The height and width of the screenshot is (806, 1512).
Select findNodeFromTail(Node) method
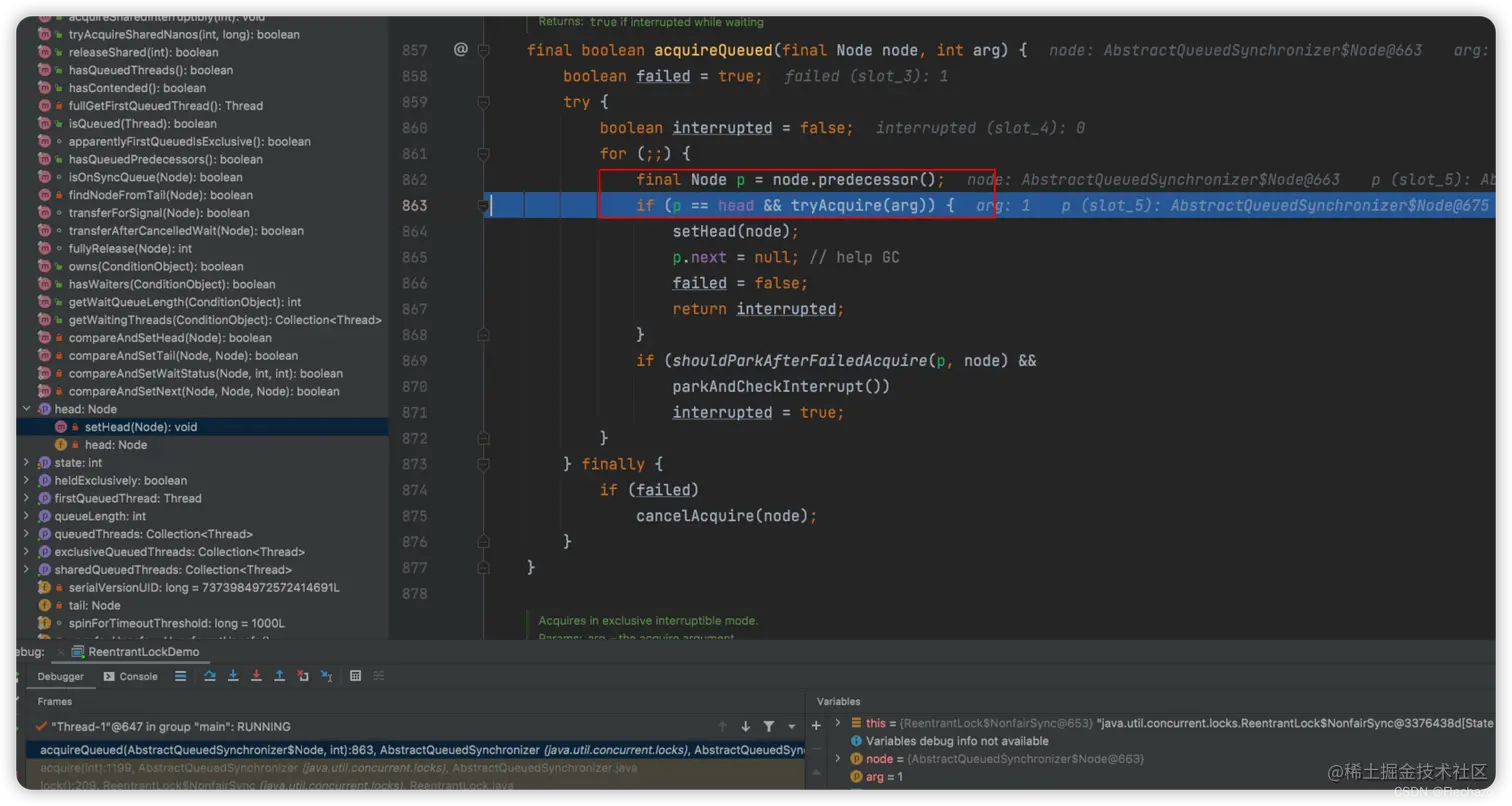pyautogui.click(x=161, y=195)
